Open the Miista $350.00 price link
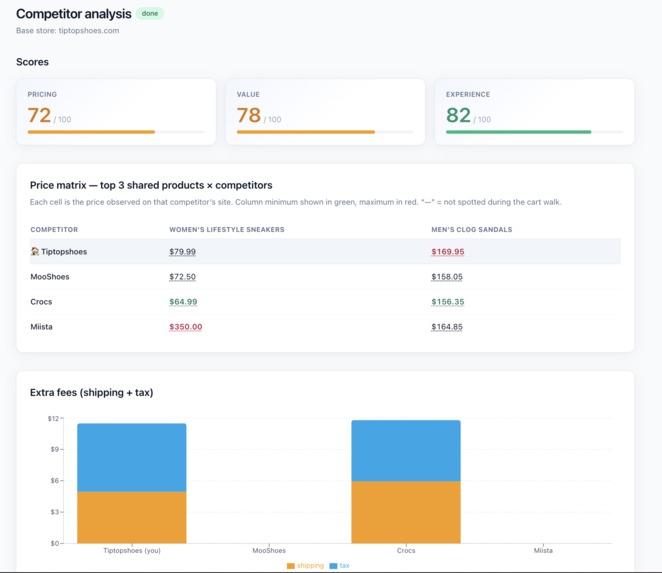Viewport: 662px width, 573px height. [x=186, y=327]
